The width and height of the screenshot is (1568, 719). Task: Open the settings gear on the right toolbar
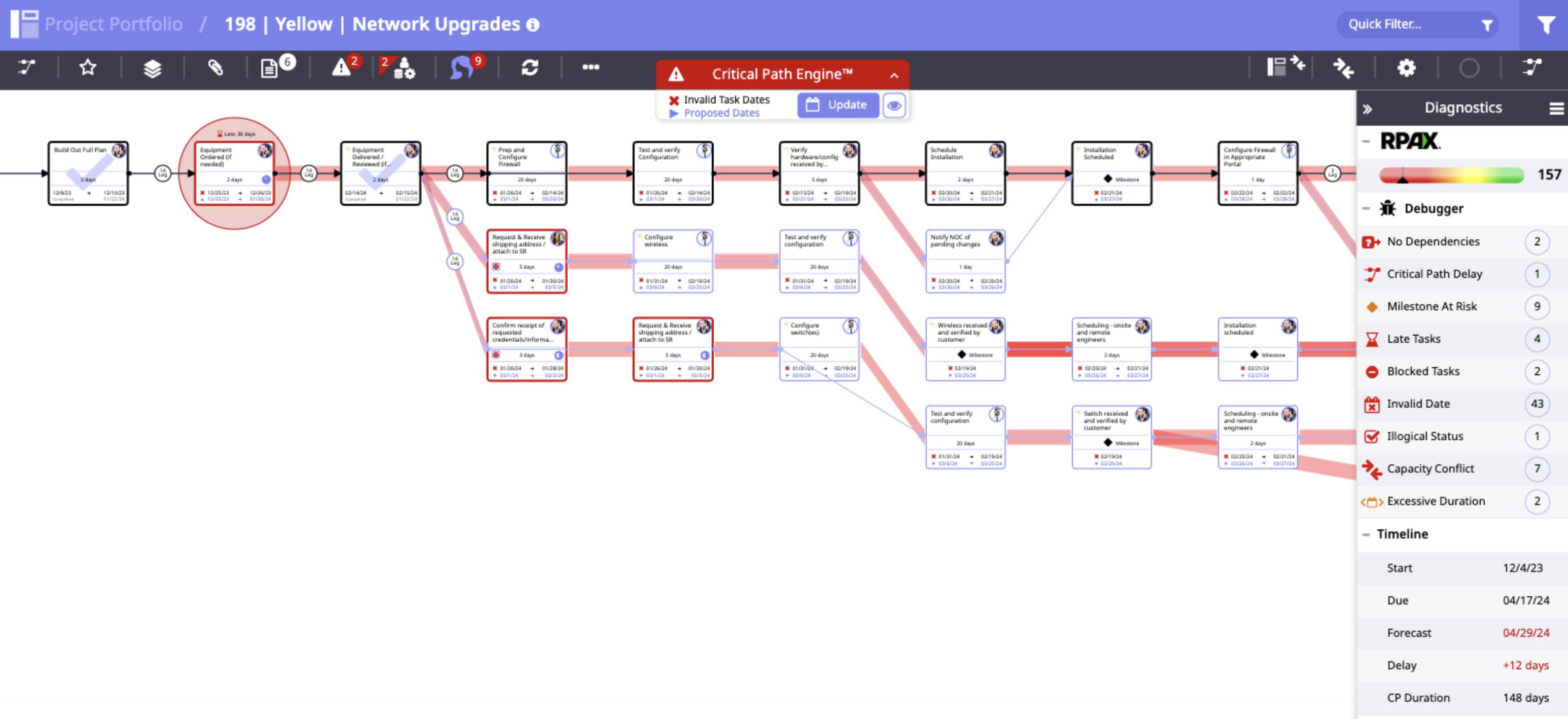click(x=1407, y=68)
